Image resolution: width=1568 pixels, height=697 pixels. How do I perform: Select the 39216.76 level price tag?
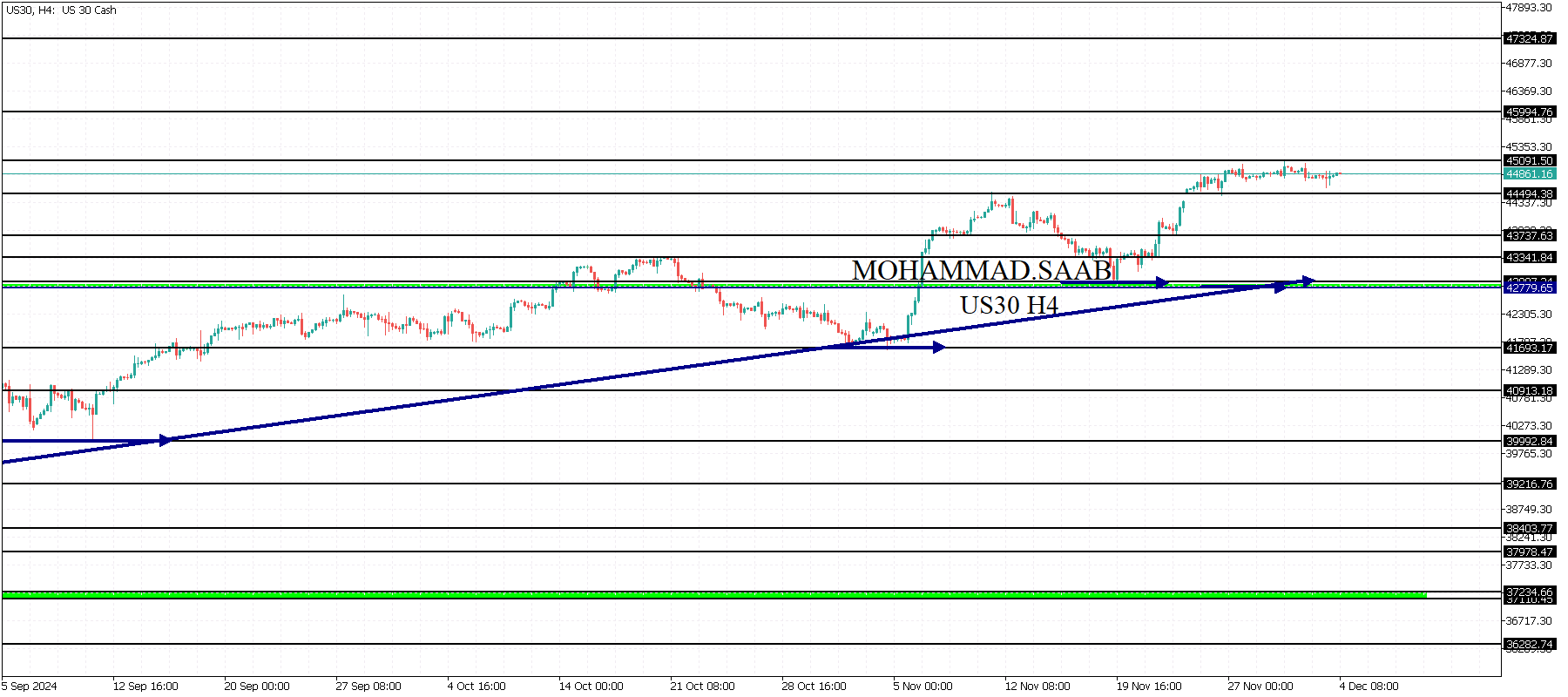[1530, 484]
